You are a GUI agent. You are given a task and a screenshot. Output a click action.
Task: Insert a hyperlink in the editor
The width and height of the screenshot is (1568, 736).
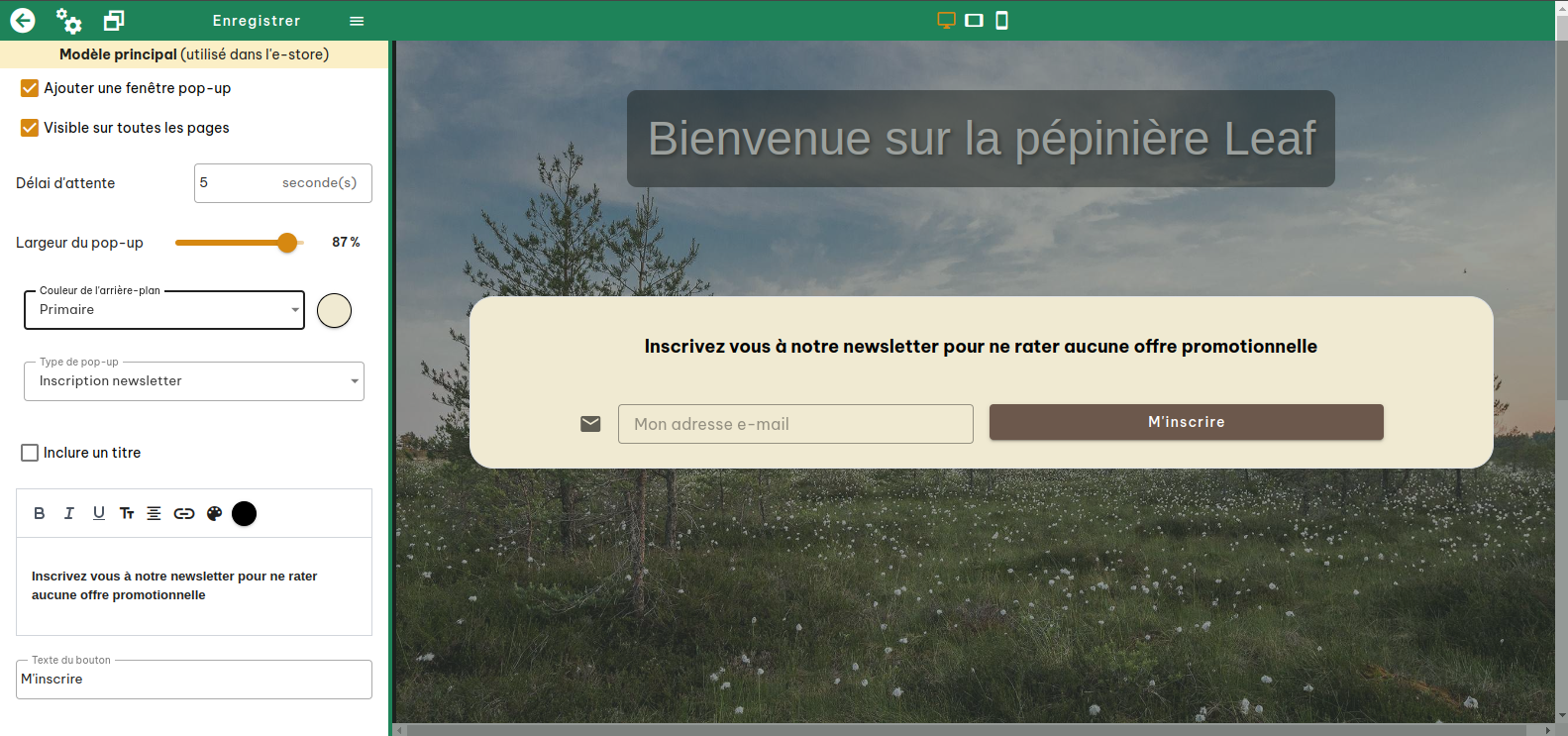pyautogui.click(x=184, y=513)
